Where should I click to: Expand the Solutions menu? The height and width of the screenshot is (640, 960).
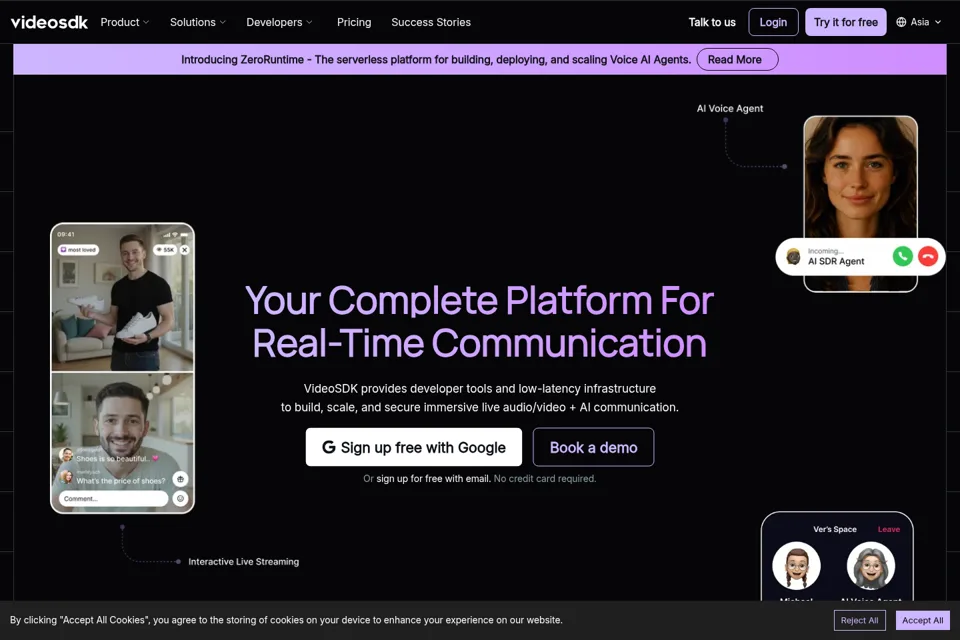[198, 22]
